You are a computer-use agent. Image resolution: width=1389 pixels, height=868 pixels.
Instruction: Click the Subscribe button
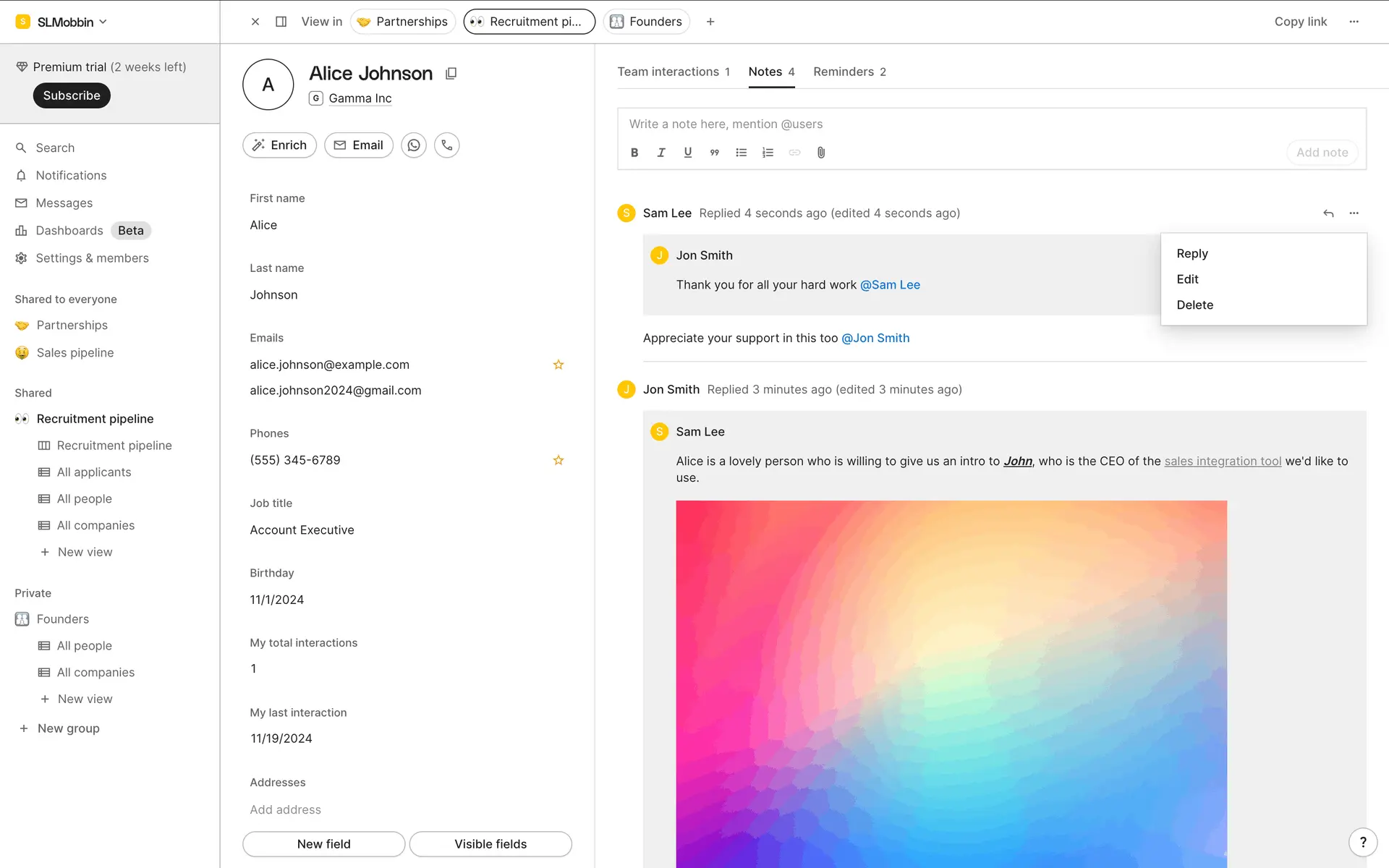[x=72, y=95]
